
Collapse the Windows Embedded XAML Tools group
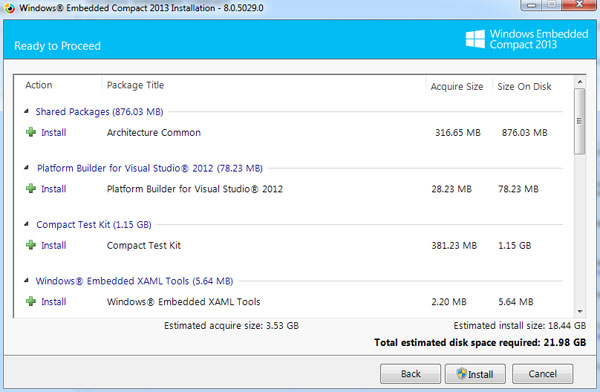pyautogui.click(x=26, y=281)
